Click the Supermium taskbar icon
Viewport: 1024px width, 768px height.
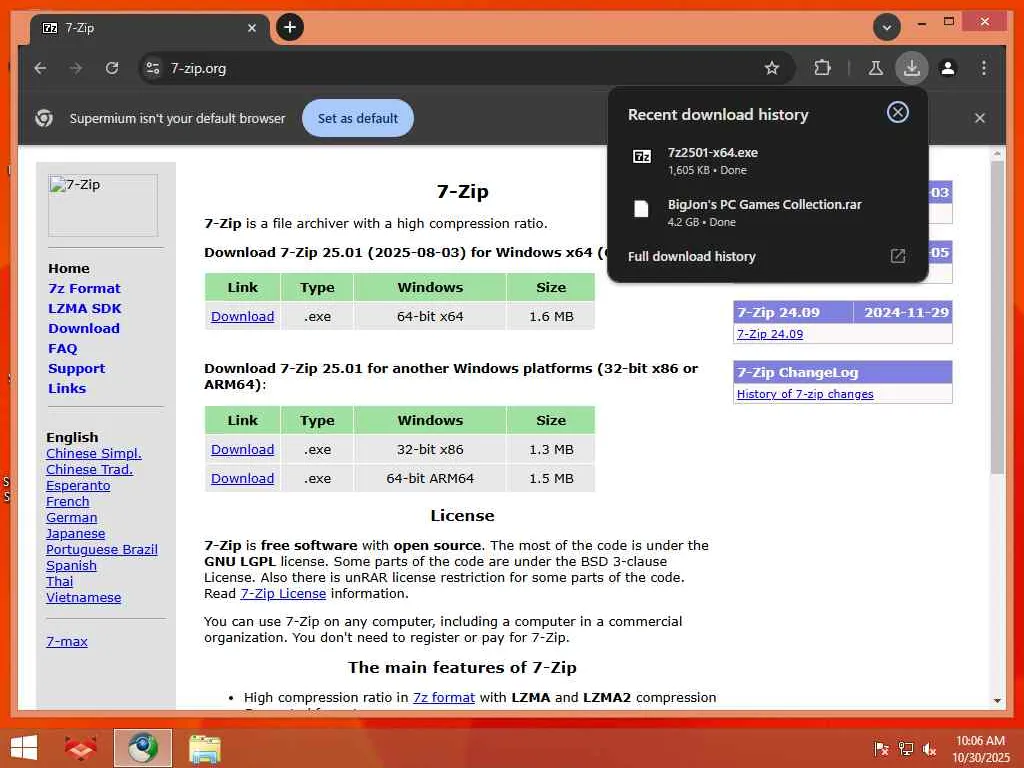(142, 748)
